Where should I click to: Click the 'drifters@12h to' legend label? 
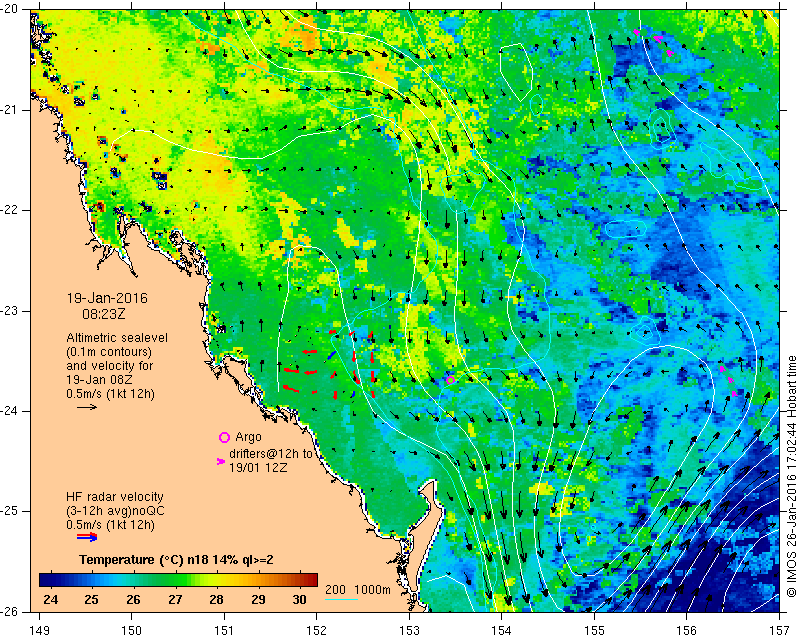point(271,453)
